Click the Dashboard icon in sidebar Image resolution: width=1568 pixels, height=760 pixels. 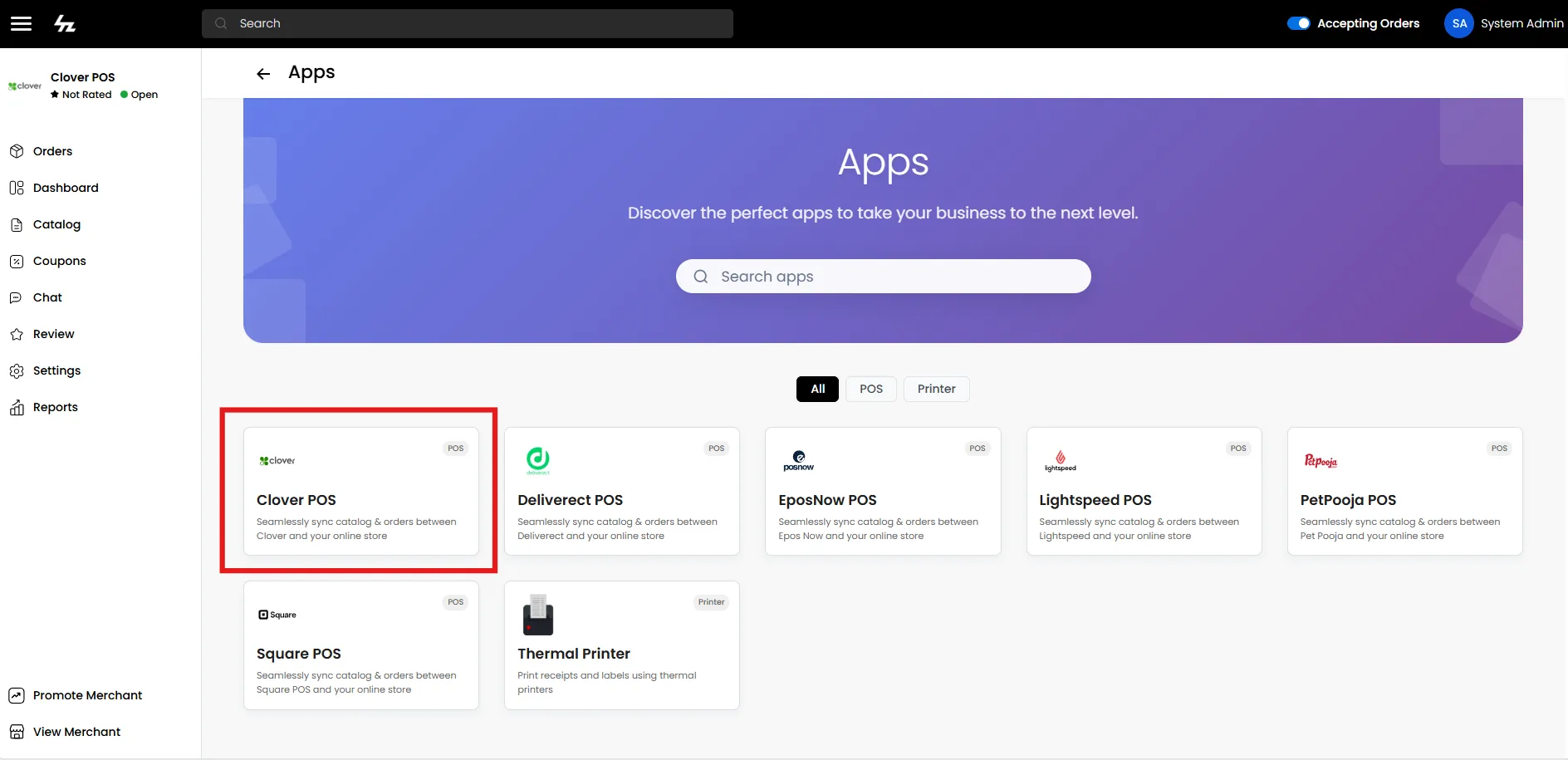(x=17, y=188)
